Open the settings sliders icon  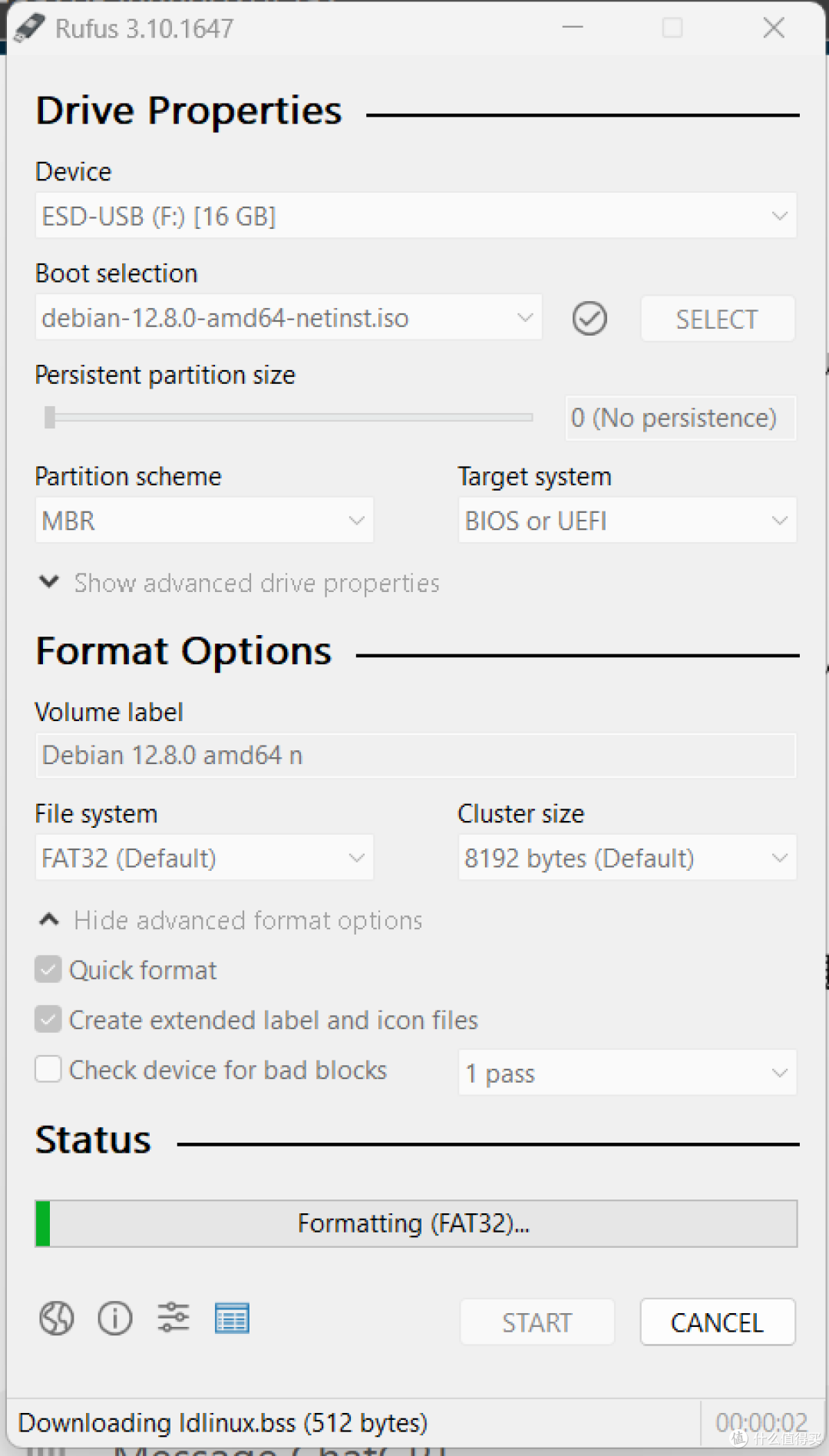pos(173,1318)
